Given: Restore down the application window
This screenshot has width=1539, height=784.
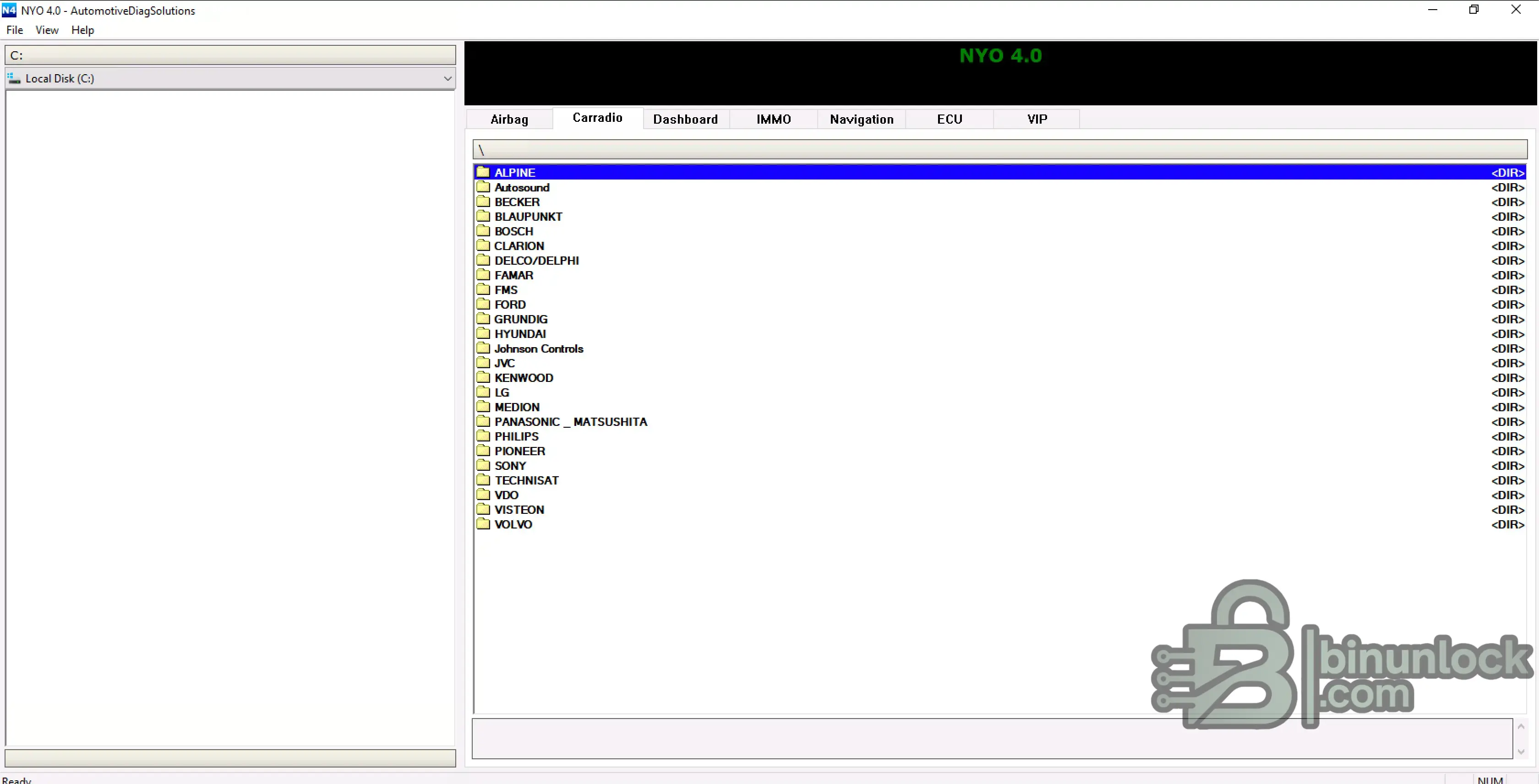Looking at the screenshot, I should click(1474, 10).
